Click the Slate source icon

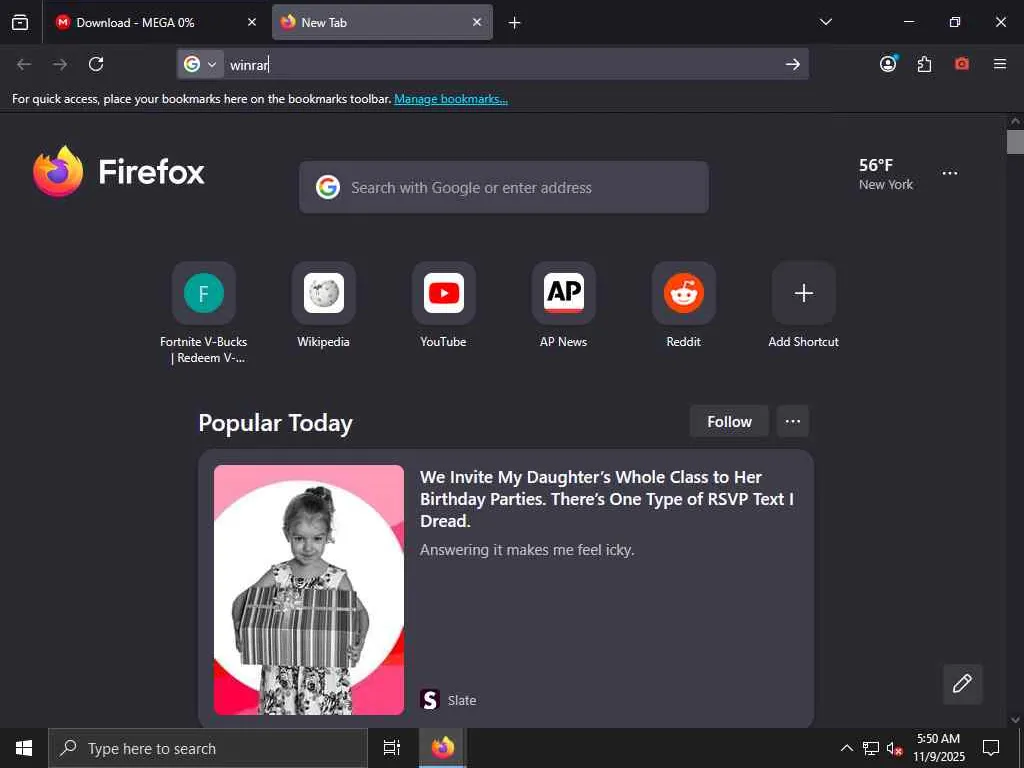430,700
